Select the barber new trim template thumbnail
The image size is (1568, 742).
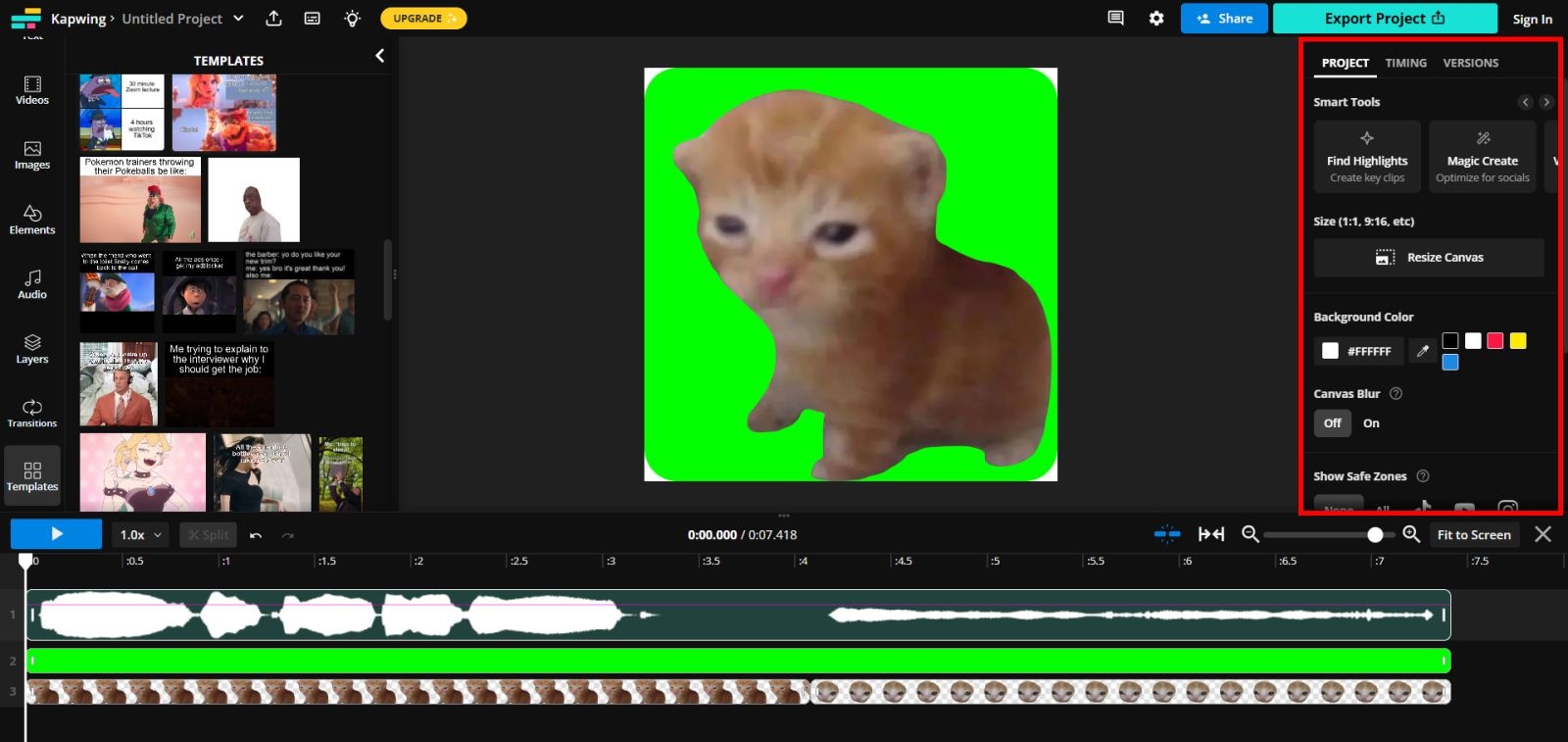(298, 292)
